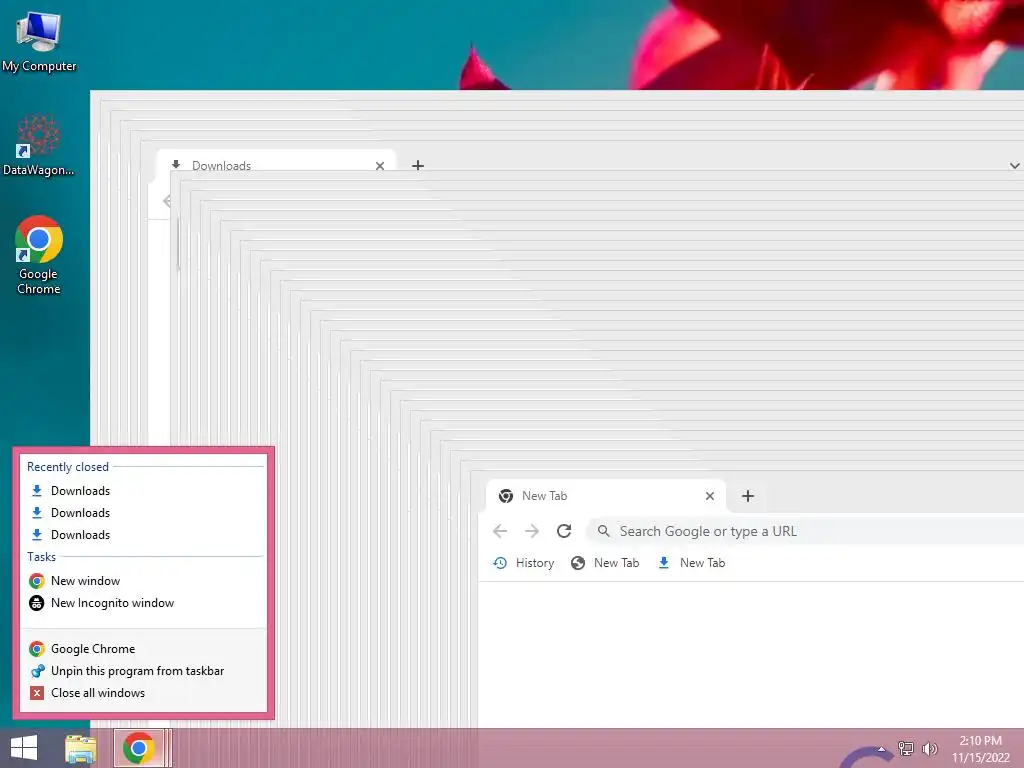Open the New Tab bookmark with globe icon

point(605,563)
